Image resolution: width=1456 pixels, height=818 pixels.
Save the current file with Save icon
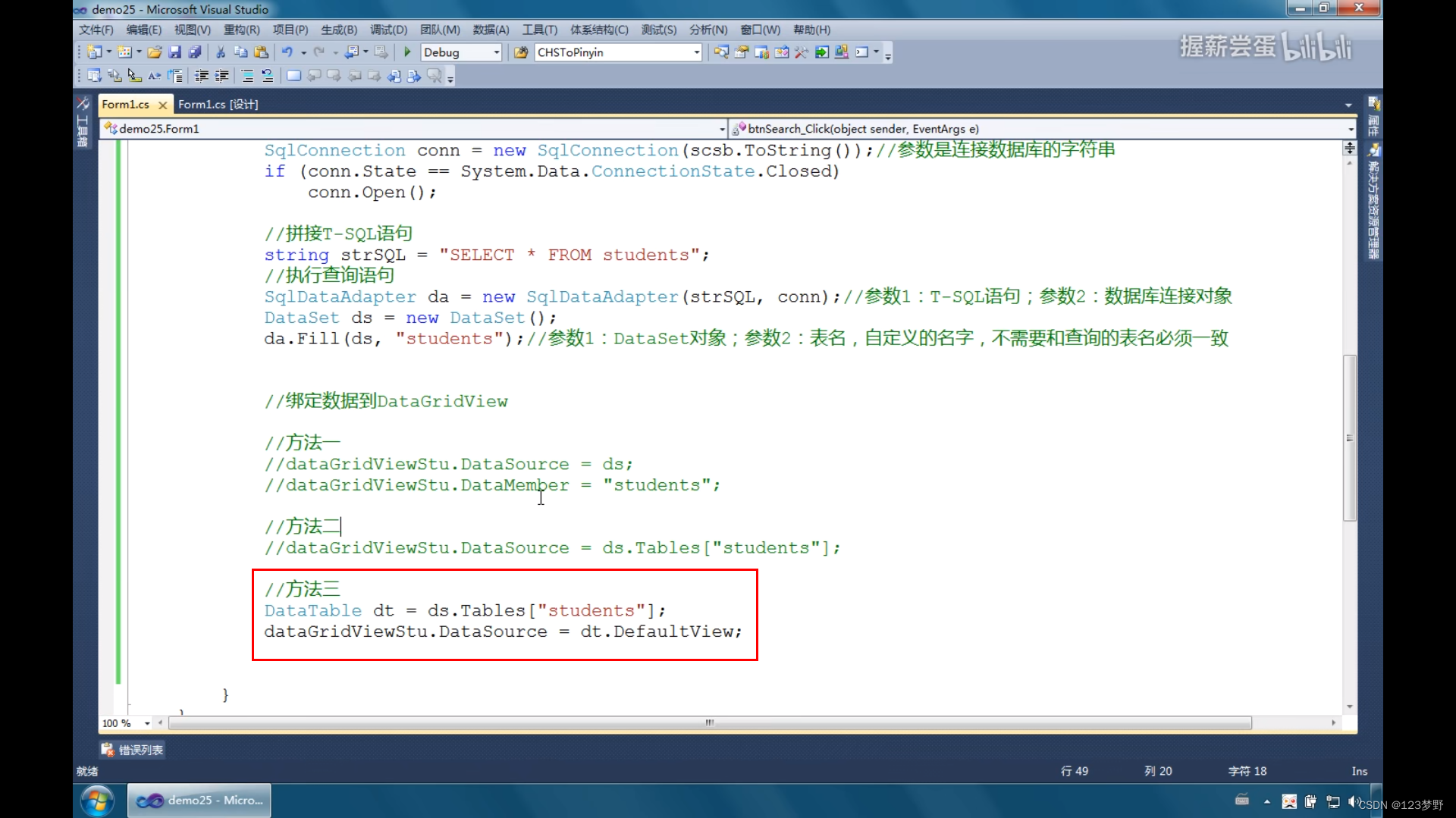pos(175,52)
